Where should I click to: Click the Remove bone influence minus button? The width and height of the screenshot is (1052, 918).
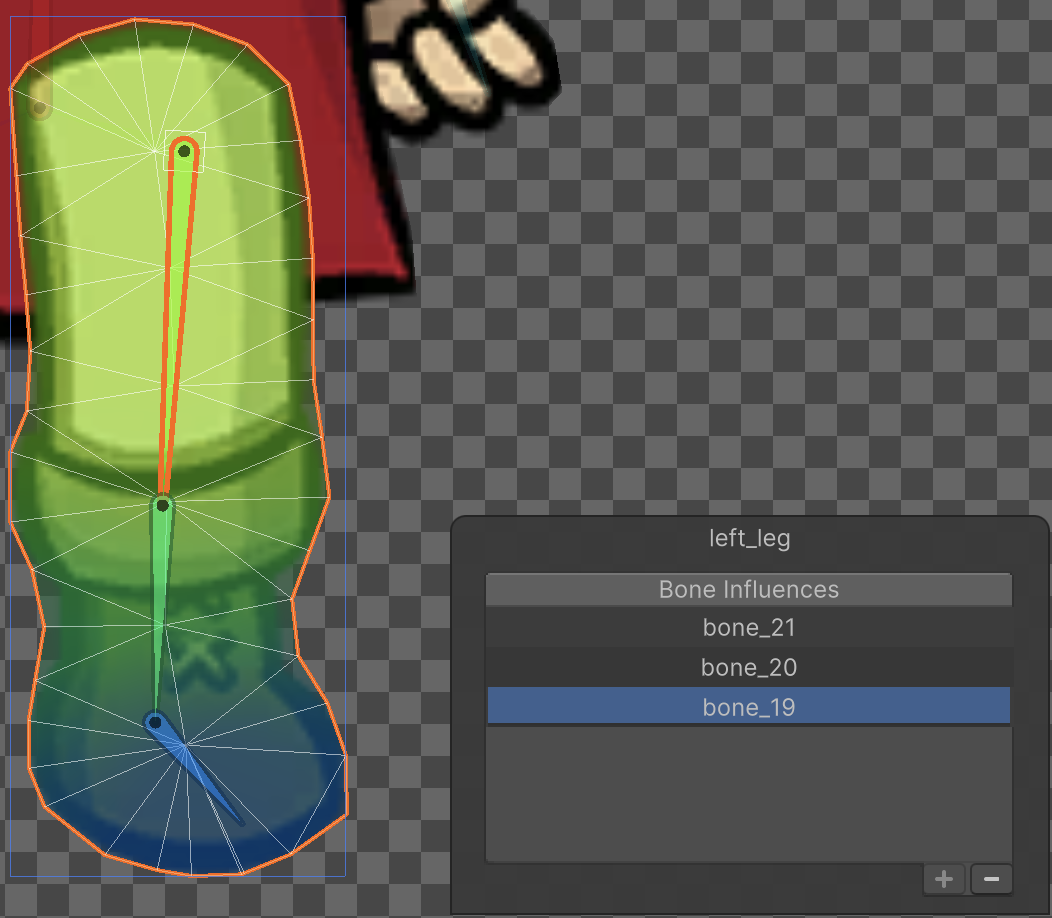tap(991, 879)
